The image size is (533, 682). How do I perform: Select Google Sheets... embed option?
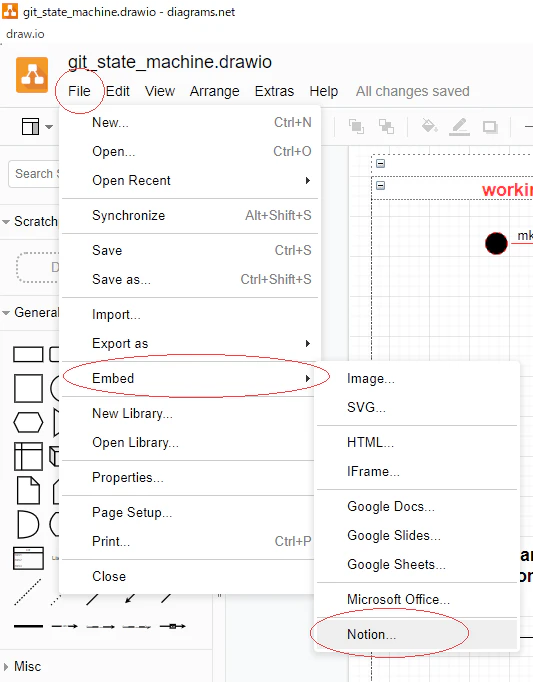tap(417, 565)
